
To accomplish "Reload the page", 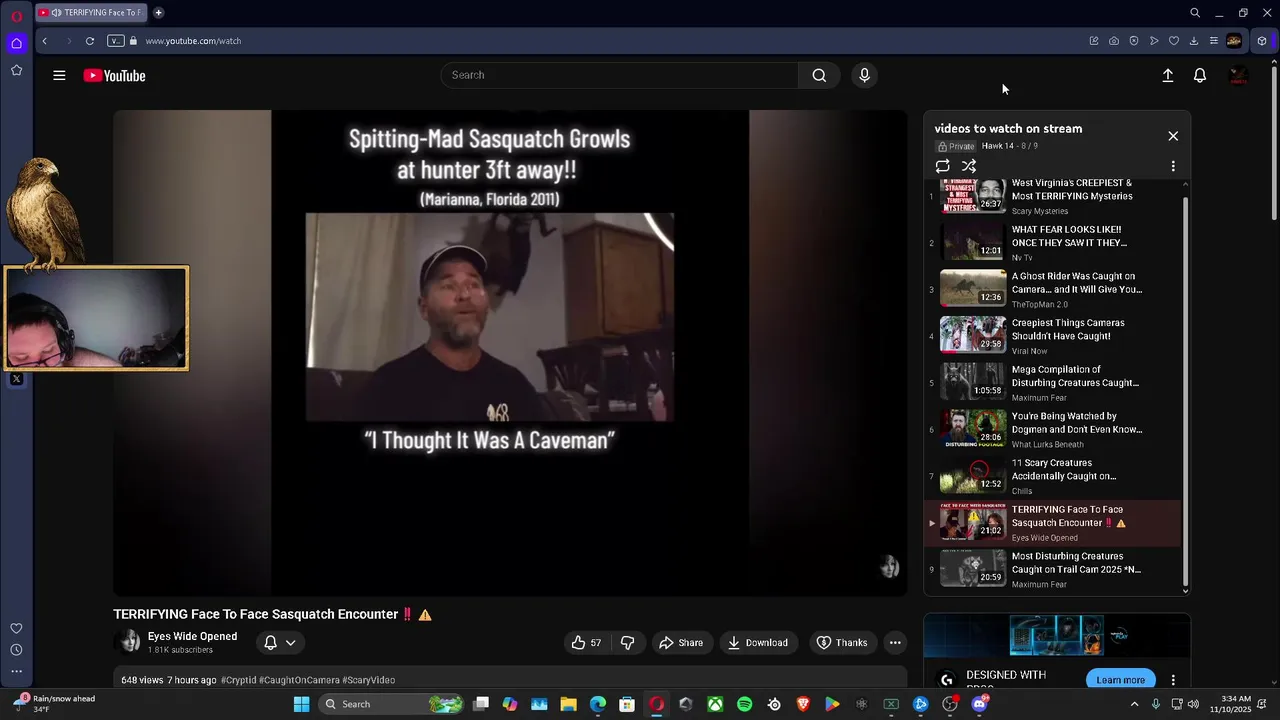I will pyautogui.click(x=90, y=41).
